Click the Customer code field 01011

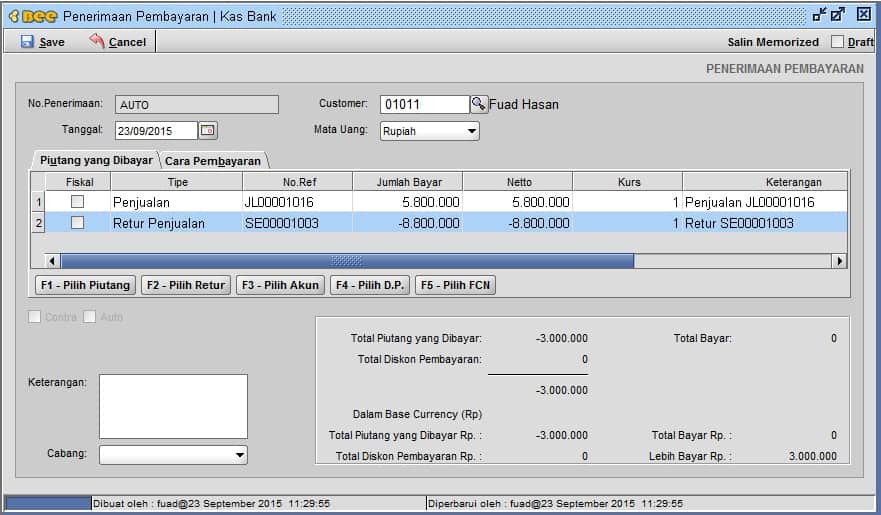425,104
